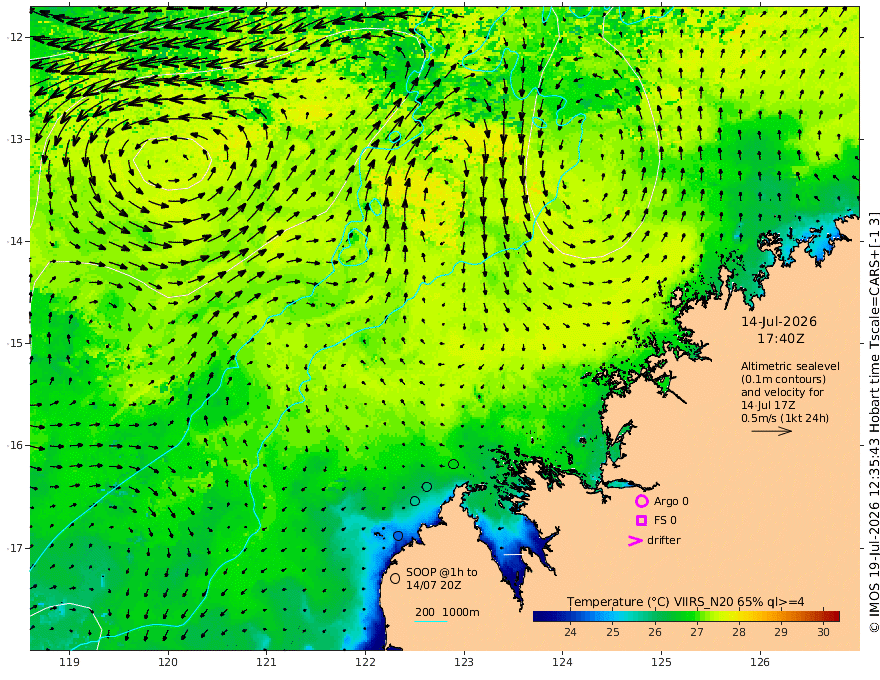Click the latitude axis label -12
The height and width of the screenshot is (680, 880).
[x=14, y=37]
